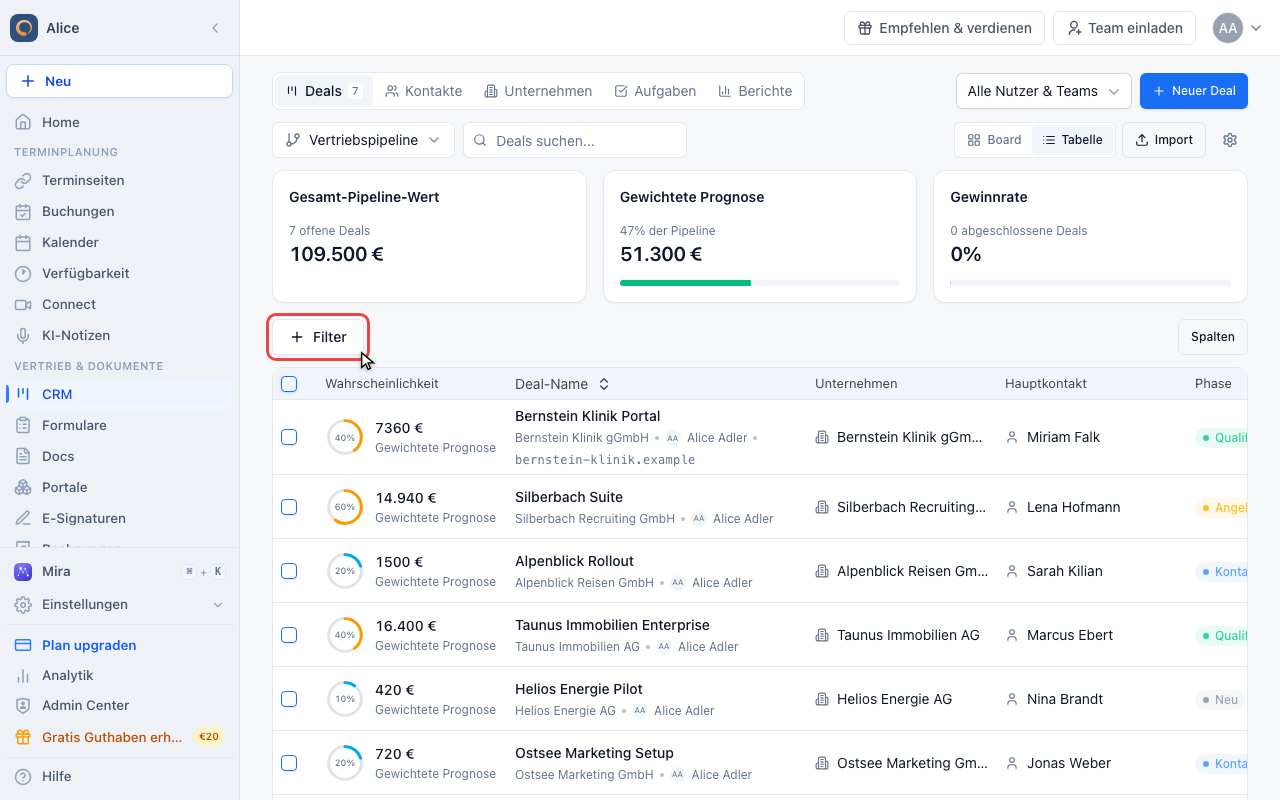Switch to the Kontakte tab
1280x800 pixels.
pos(424,91)
